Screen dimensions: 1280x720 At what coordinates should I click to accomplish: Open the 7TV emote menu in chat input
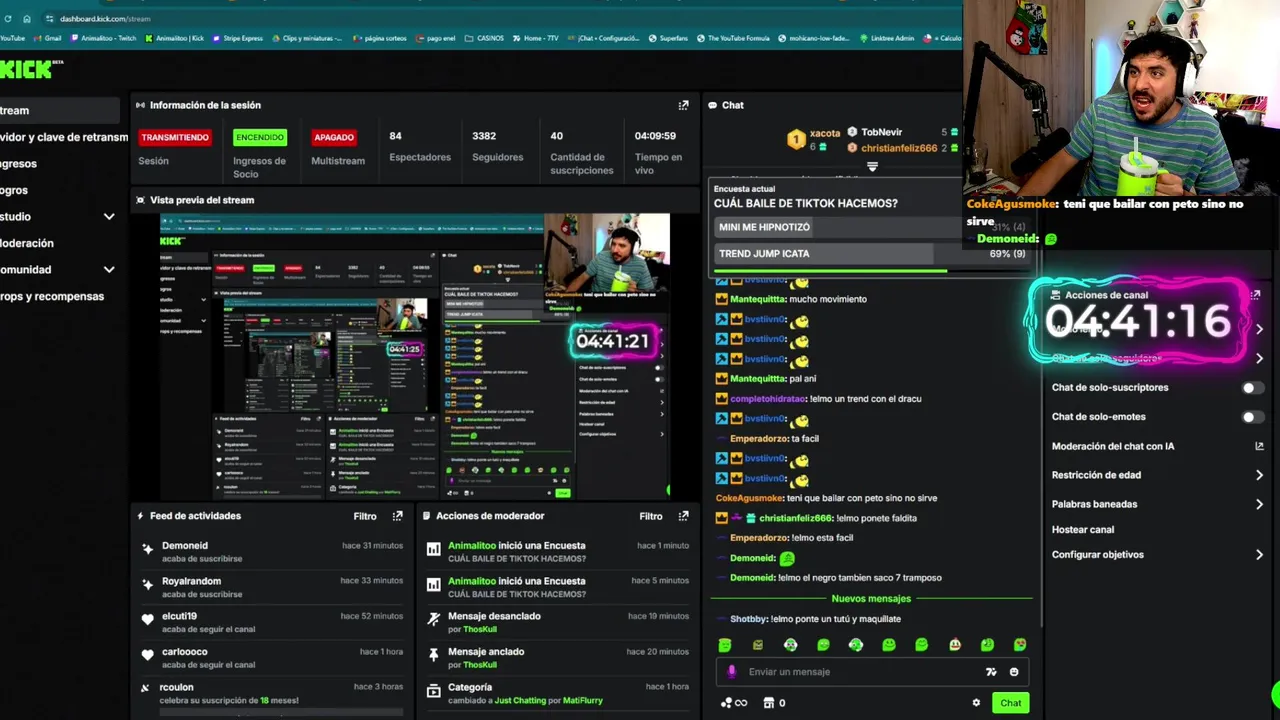pos(991,672)
